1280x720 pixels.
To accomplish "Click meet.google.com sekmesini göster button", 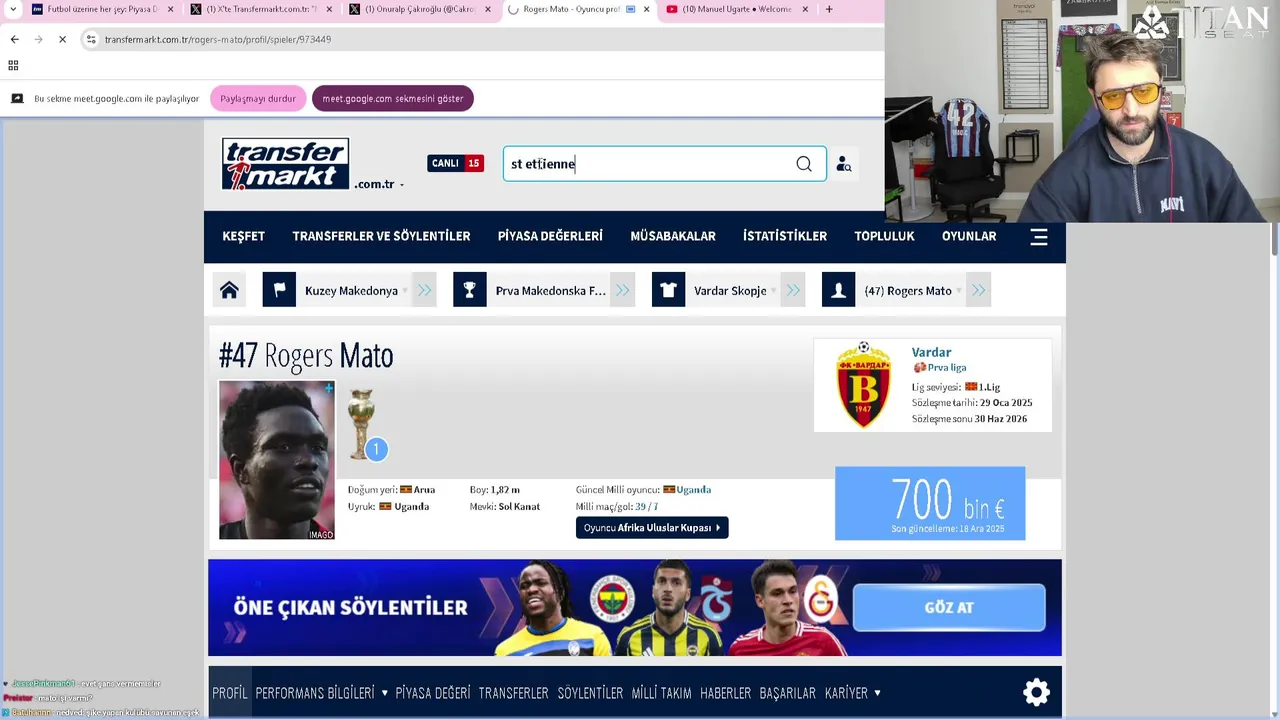I will click(392, 99).
